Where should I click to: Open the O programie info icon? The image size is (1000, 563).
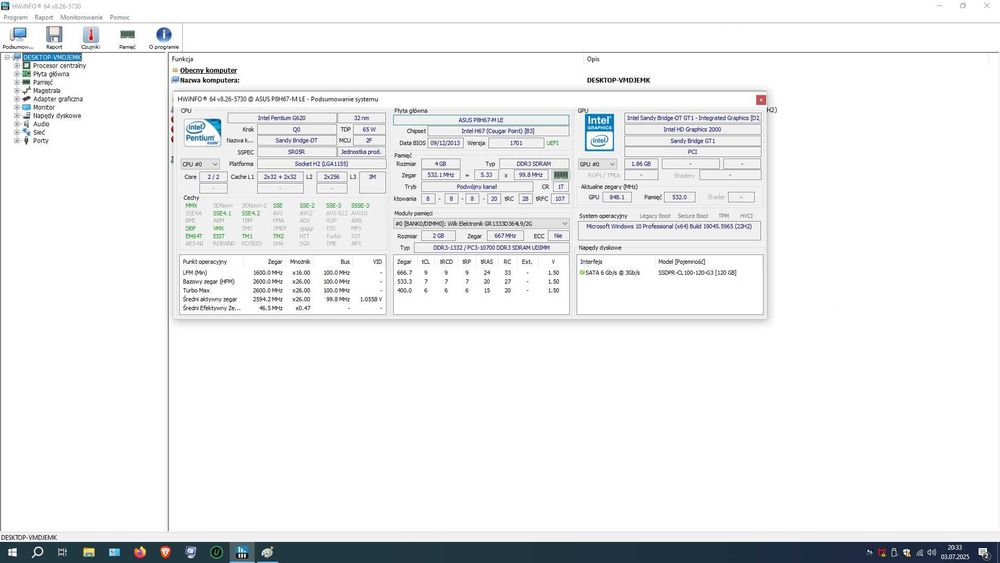[x=164, y=37]
